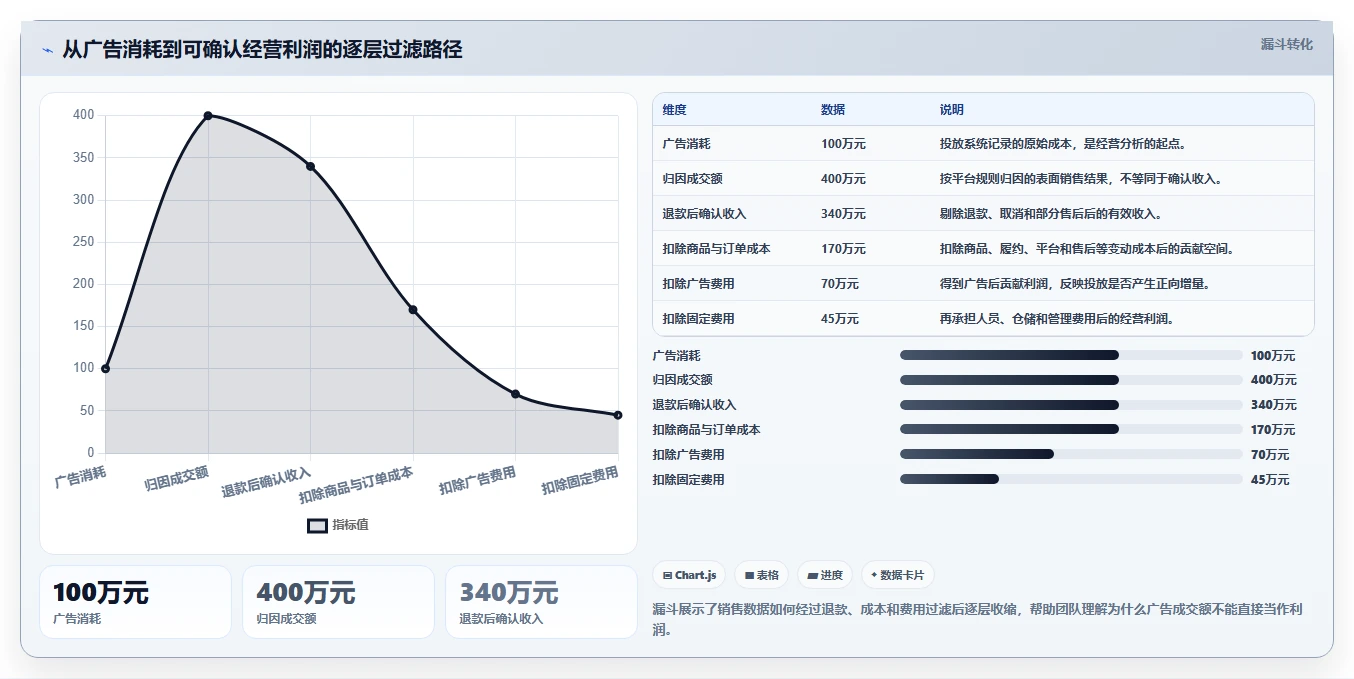Screen dimensions: 1354x679
Task: Click the description starting 得到广告后贡献利润
Action: 1075,284
